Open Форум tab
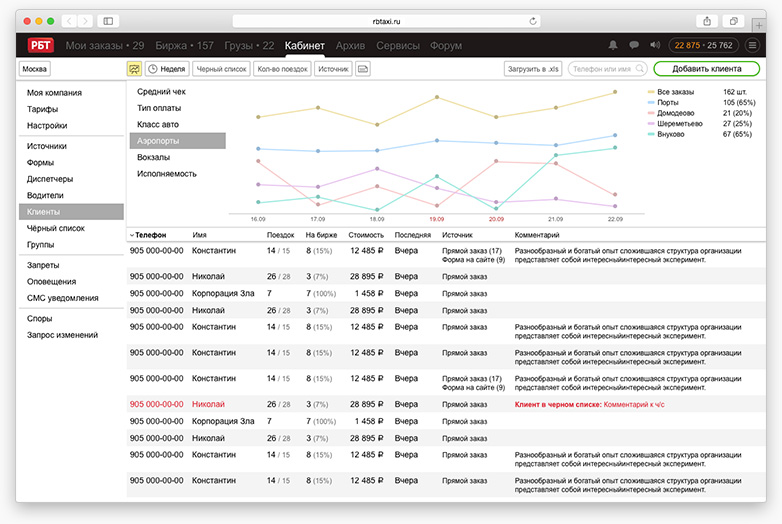Image resolution: width=782 pixels, height=524 pixels. coord(446,45)
